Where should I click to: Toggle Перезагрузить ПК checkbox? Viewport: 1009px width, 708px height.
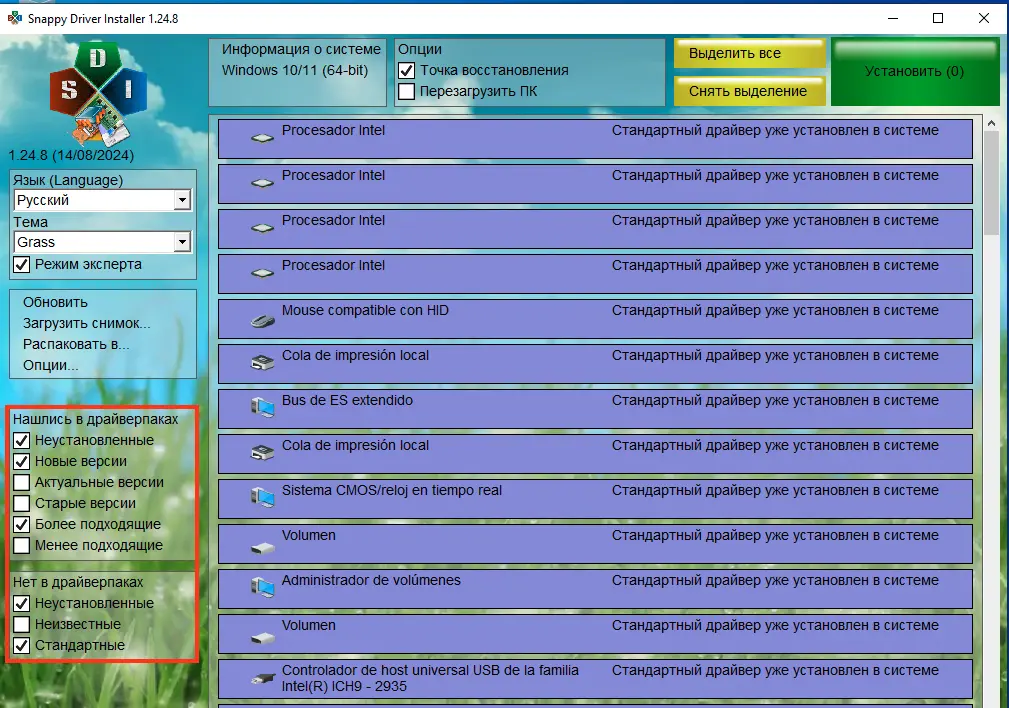tap(407, 91)
